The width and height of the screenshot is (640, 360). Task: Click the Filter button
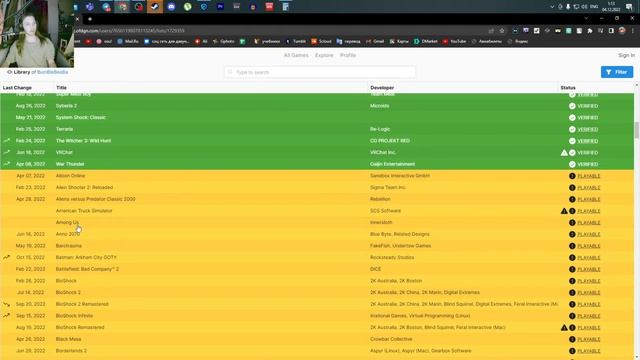[x=617, y=72]
